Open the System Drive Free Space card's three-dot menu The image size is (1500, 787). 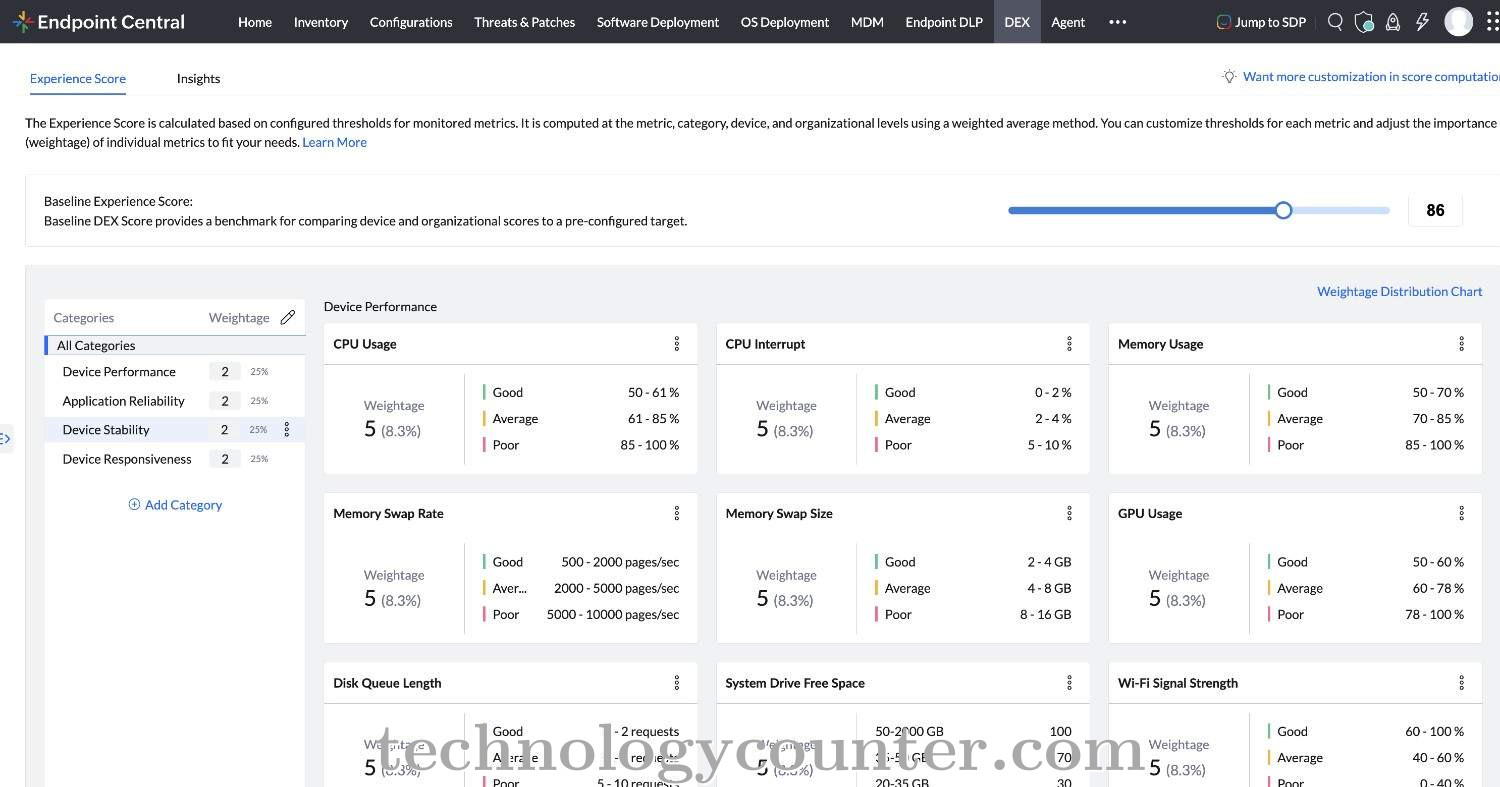coord(1069,683)
